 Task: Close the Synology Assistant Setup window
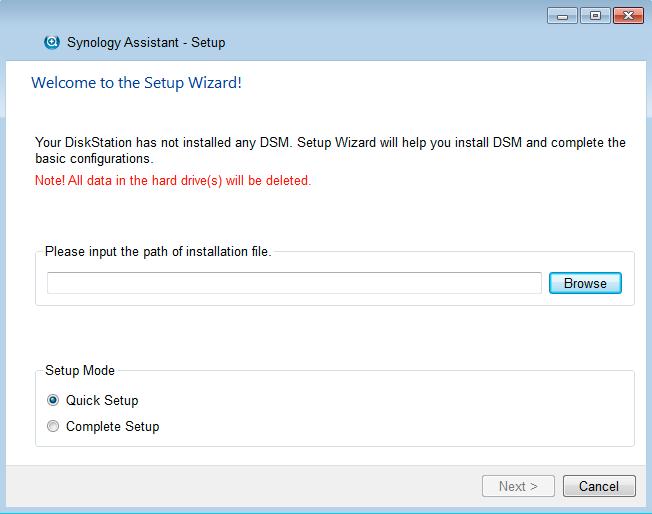coord(628,16)
